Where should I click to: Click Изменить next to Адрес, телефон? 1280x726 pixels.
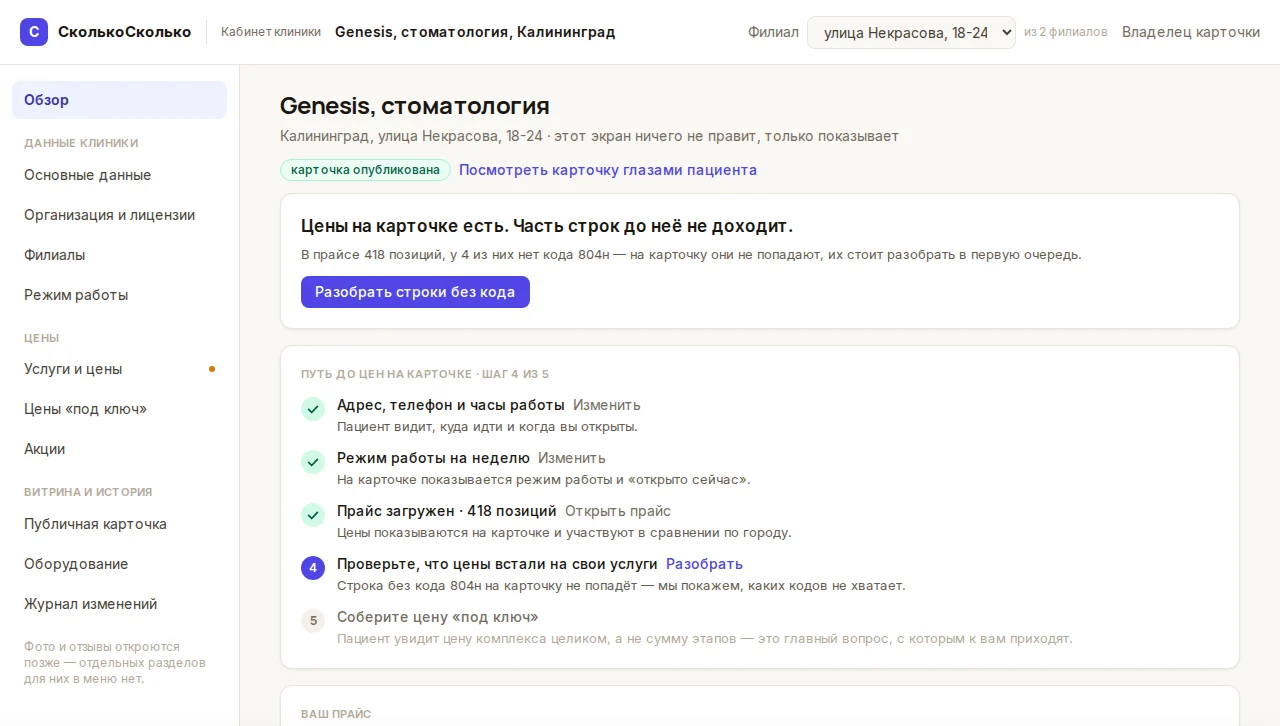[607, 405]
